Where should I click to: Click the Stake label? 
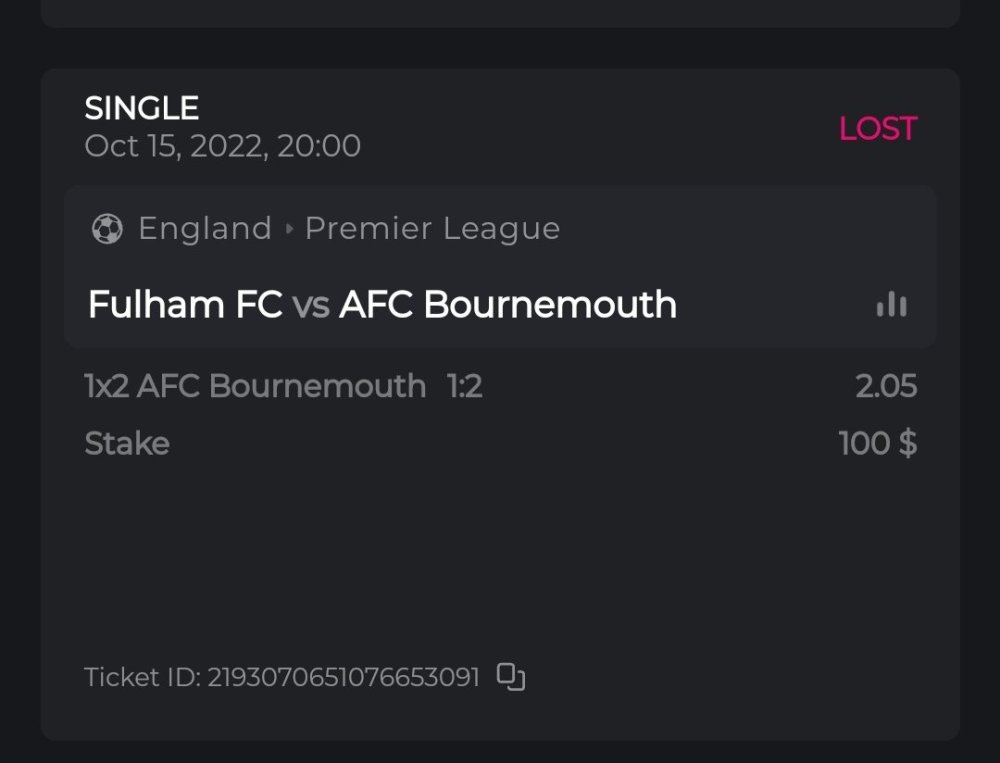coord(127,443)
